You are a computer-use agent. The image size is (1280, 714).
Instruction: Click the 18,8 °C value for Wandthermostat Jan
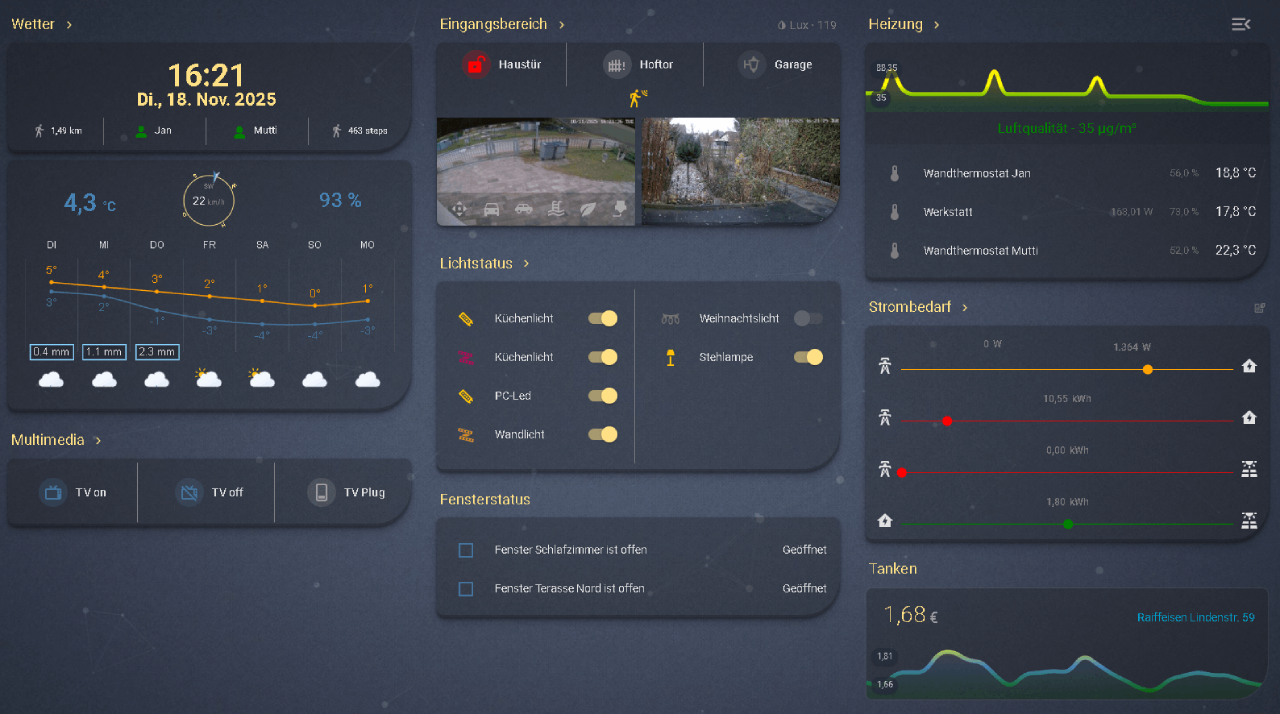click(x=1235, y=173)
